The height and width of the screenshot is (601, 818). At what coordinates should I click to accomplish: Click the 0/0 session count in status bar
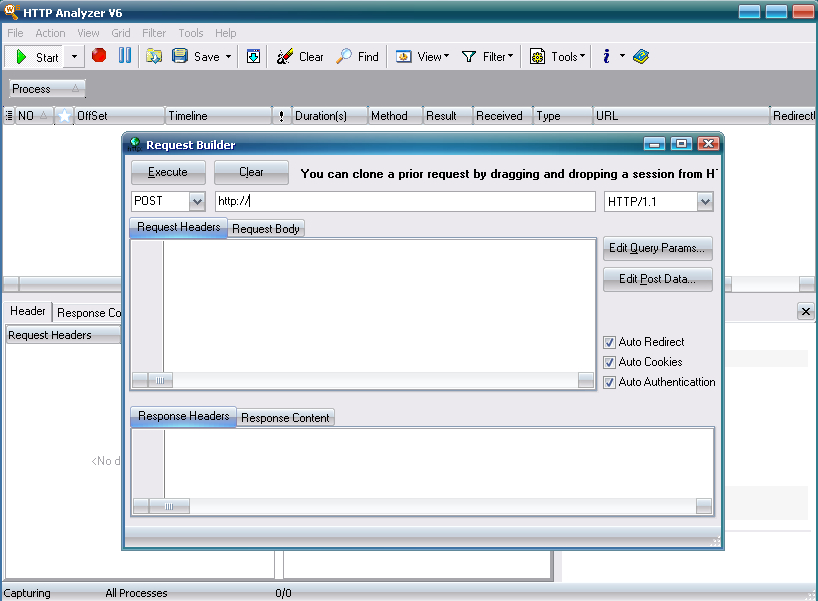pos(283,593)
